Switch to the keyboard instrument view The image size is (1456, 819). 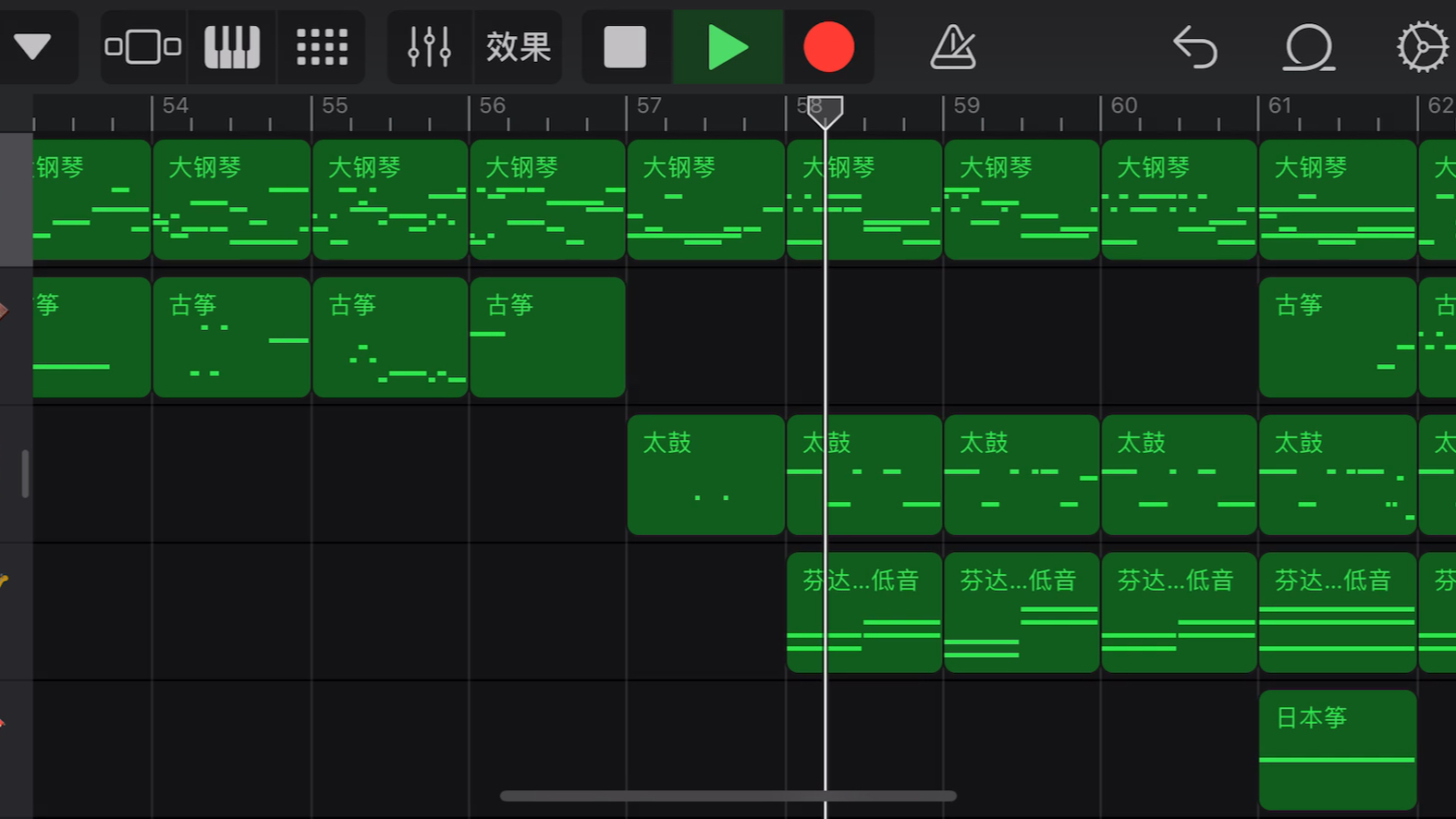pos(232,46)
